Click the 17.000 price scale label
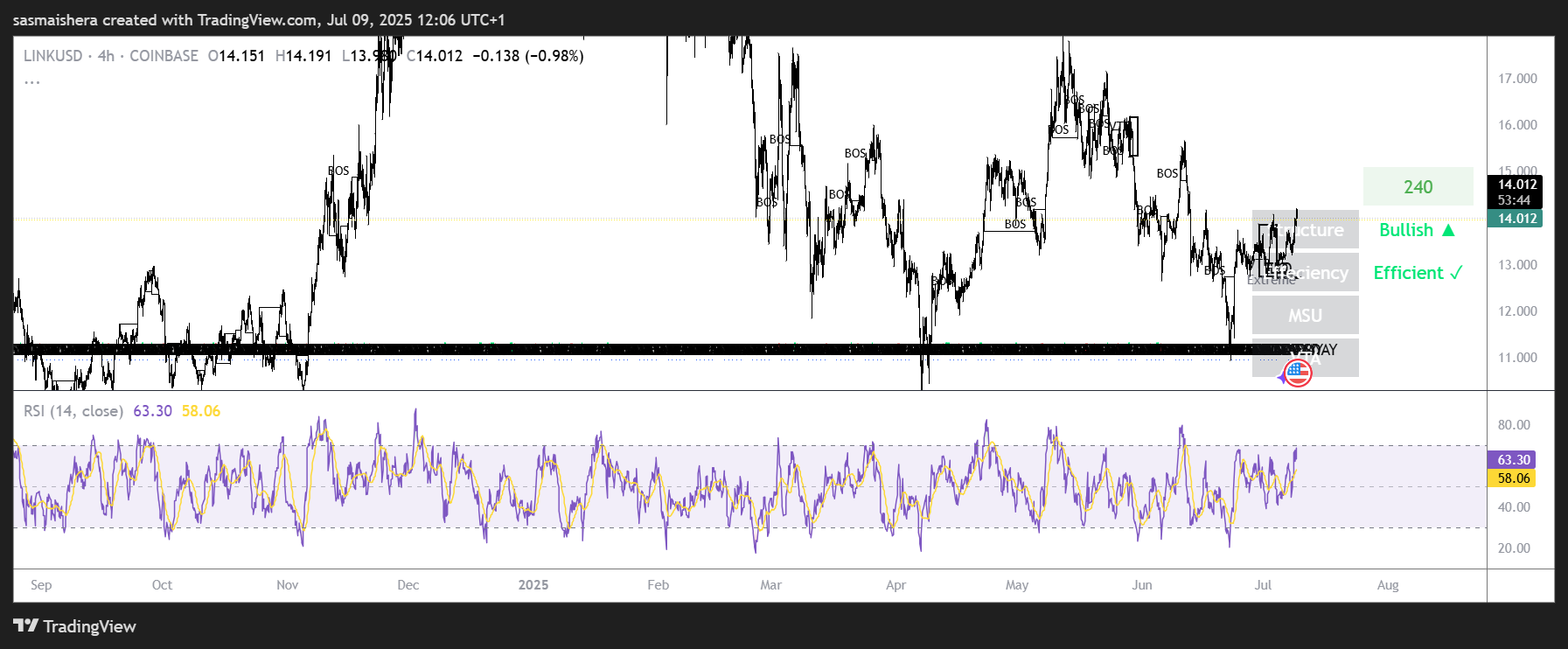The image size is (1568, 649). (x=1517, y=79)
